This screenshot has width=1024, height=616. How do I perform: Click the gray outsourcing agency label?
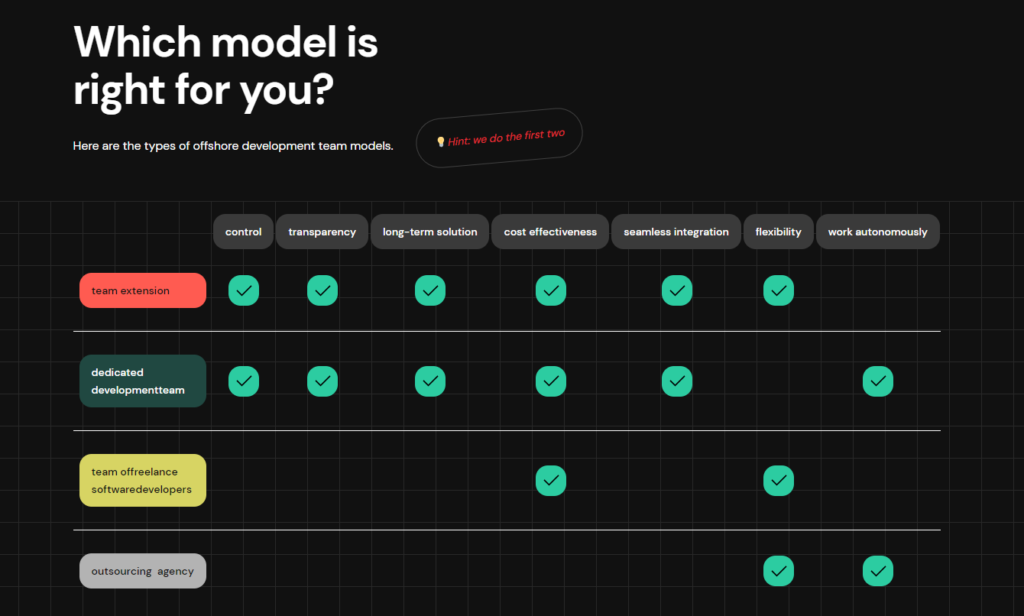(142, 571)
